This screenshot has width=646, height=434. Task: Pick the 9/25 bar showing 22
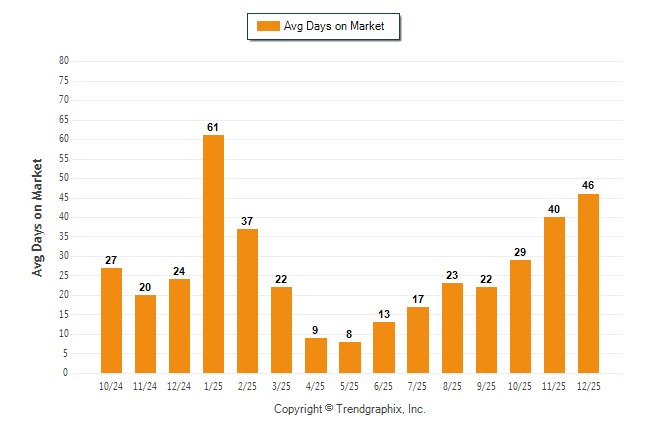[x=486, y=330]
